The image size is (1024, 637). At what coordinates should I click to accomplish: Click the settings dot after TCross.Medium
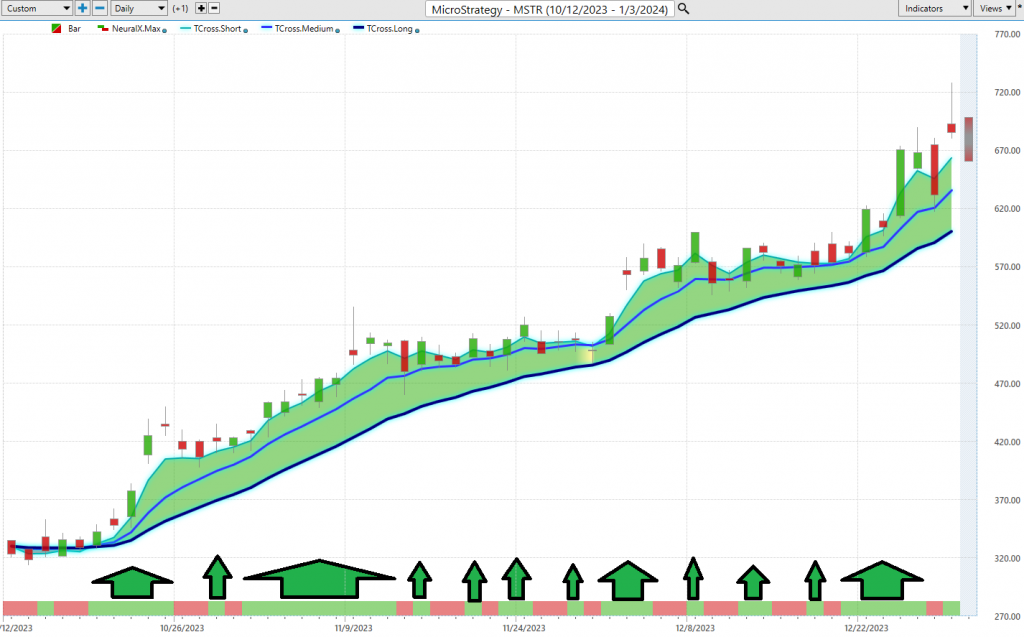338,31
